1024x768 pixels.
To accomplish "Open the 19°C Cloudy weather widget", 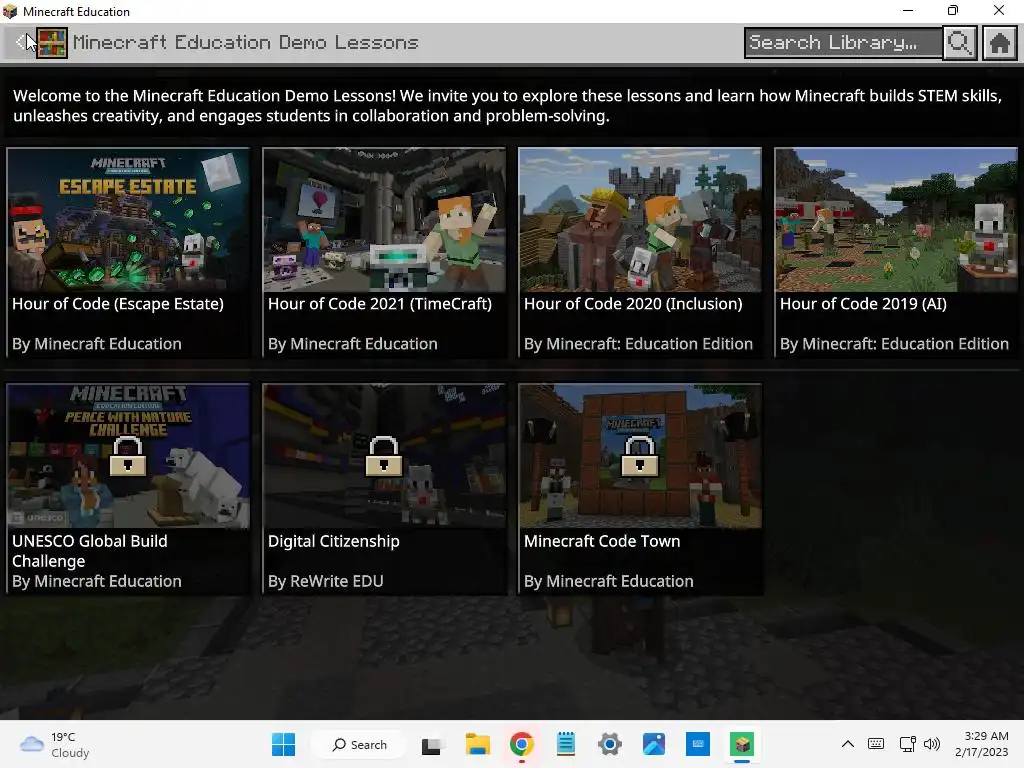I will 54,744.
